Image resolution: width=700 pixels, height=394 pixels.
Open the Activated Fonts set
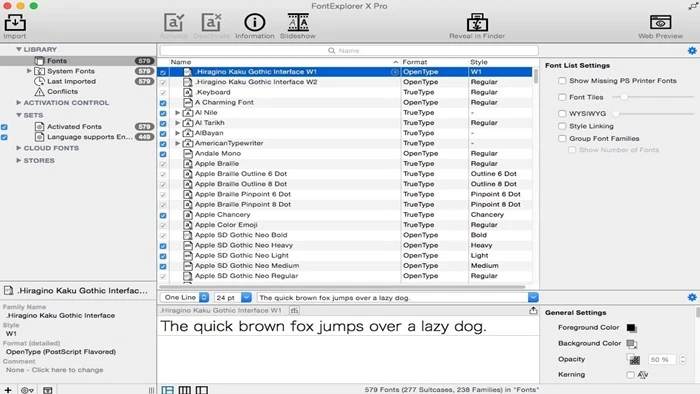pyautogui.click(x=74, y=127)
